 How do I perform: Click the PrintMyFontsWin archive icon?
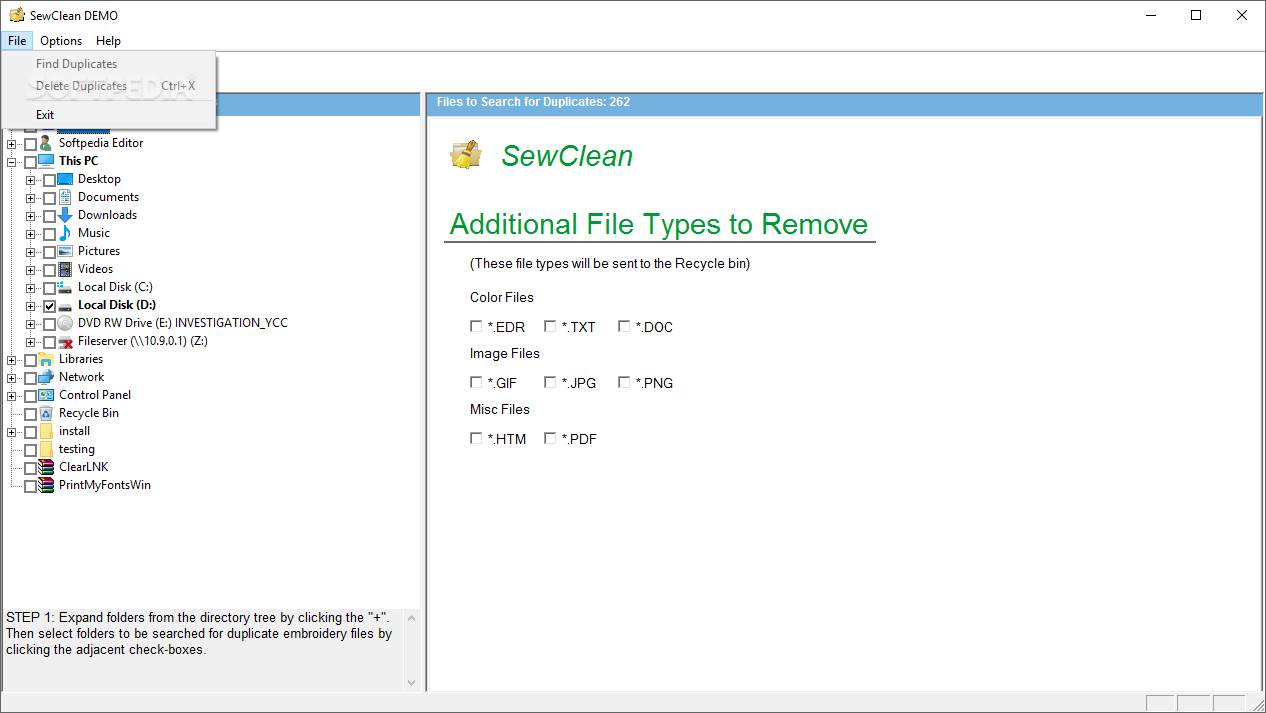[x=46, y=485]
